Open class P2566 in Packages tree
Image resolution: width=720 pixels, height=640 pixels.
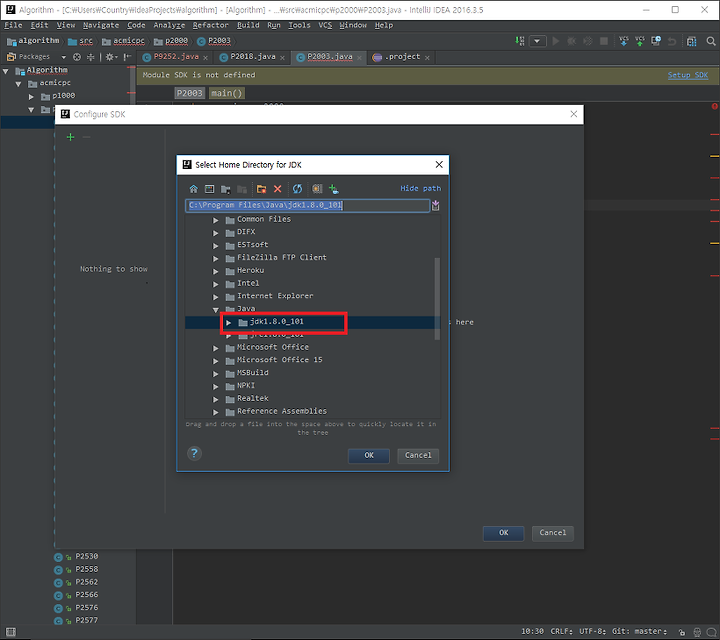point(86,595)
